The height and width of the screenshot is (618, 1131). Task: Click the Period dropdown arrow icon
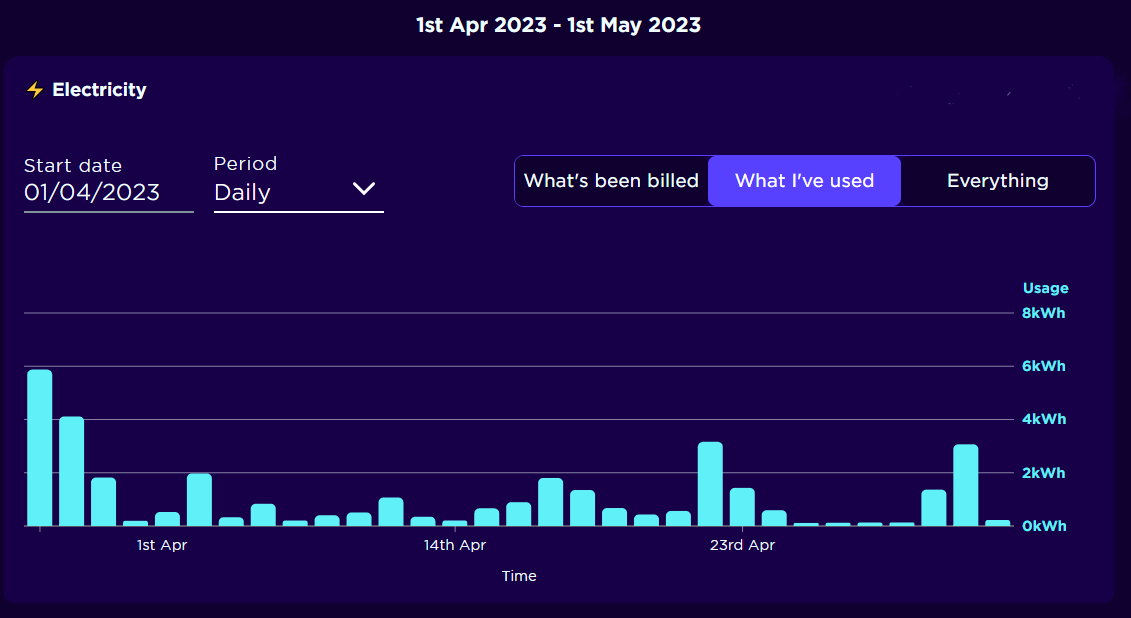point(364,188)
